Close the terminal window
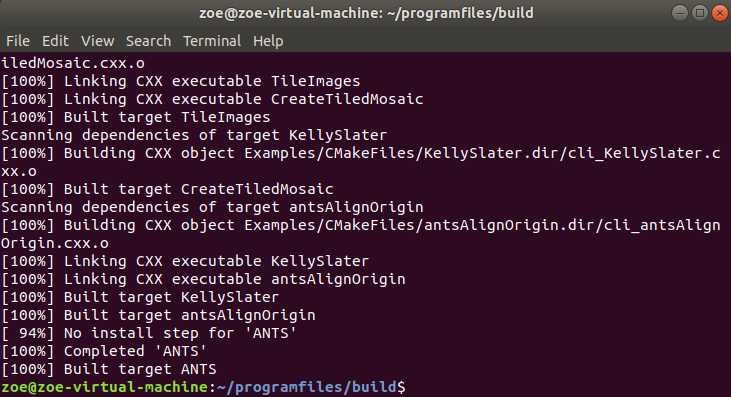Viewport: 731px width, 397px height. [x=720, y=13]
